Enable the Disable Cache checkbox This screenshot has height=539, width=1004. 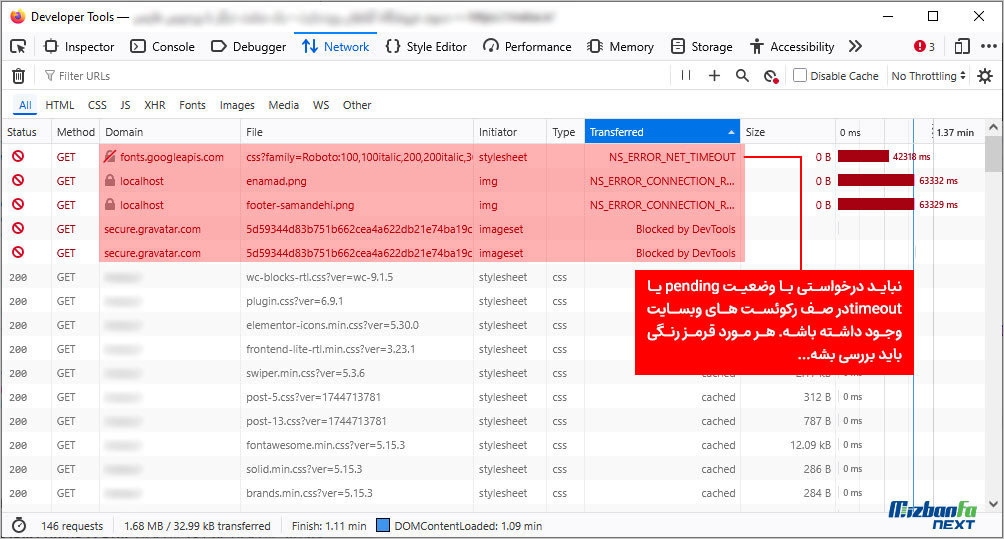[799, 76]
